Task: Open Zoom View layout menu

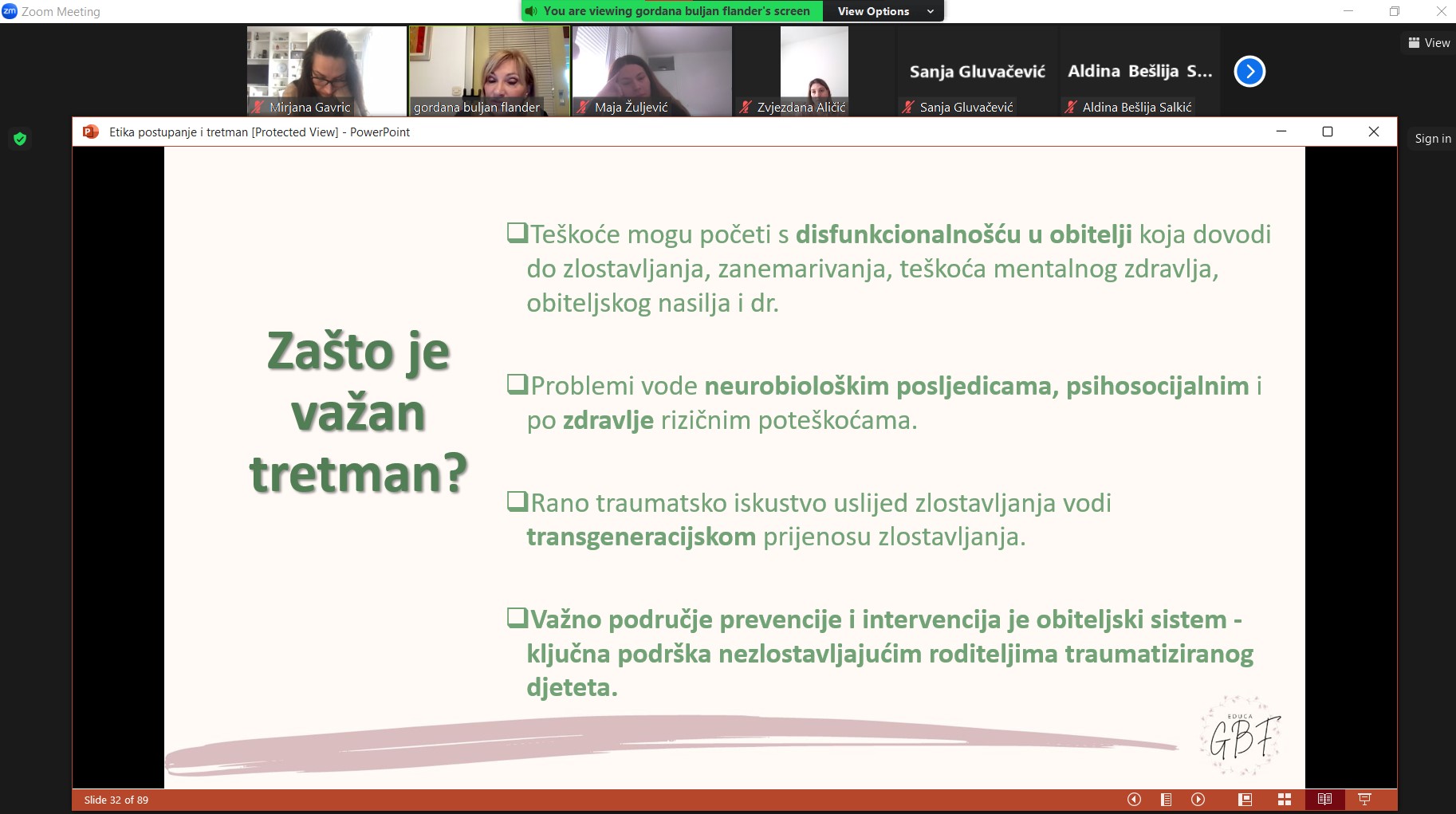Action: tap(1429, 43)
